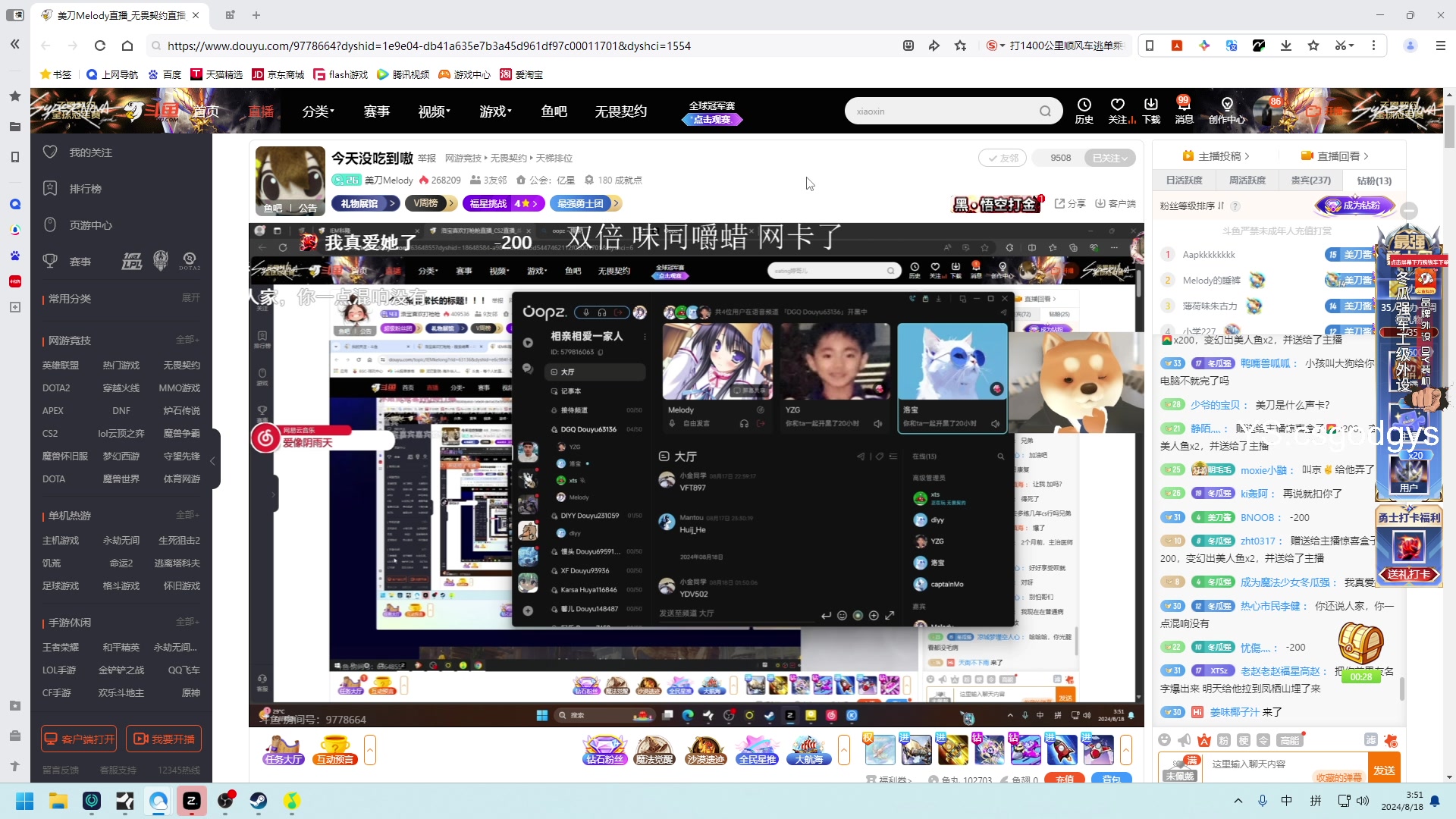
Task: Click the 互动预言 prediction icon
Action: (x=334, y=750)
